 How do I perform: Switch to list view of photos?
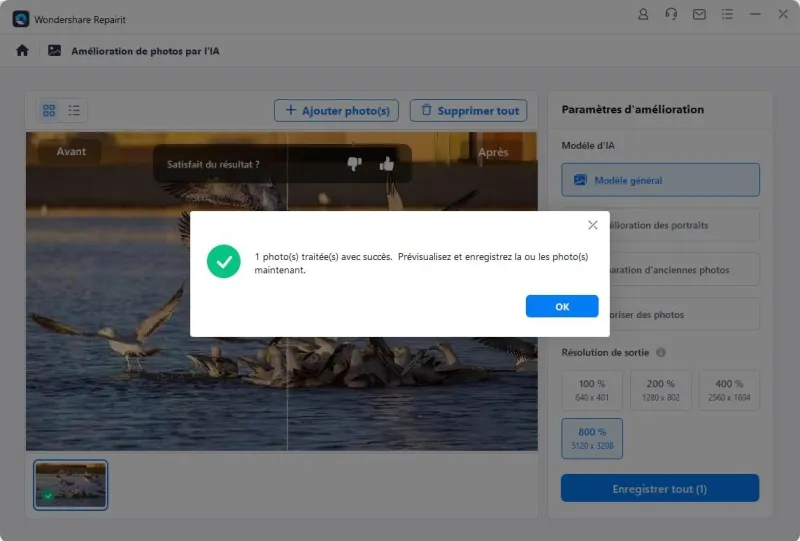pyautogui.click(x=74, y=110)
